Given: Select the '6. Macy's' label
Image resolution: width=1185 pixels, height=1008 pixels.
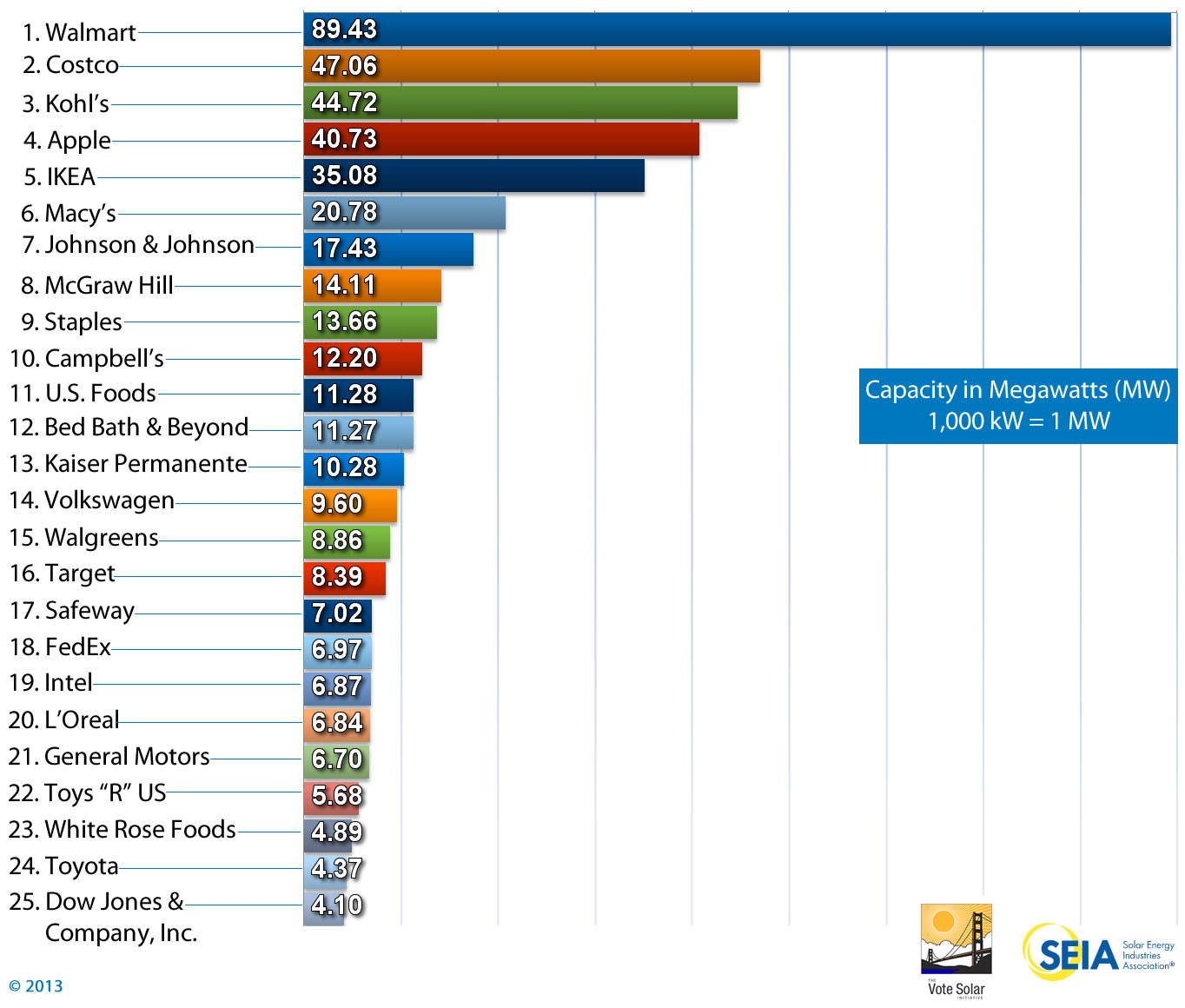Looking at the screenshot, I should coord(69,214).
